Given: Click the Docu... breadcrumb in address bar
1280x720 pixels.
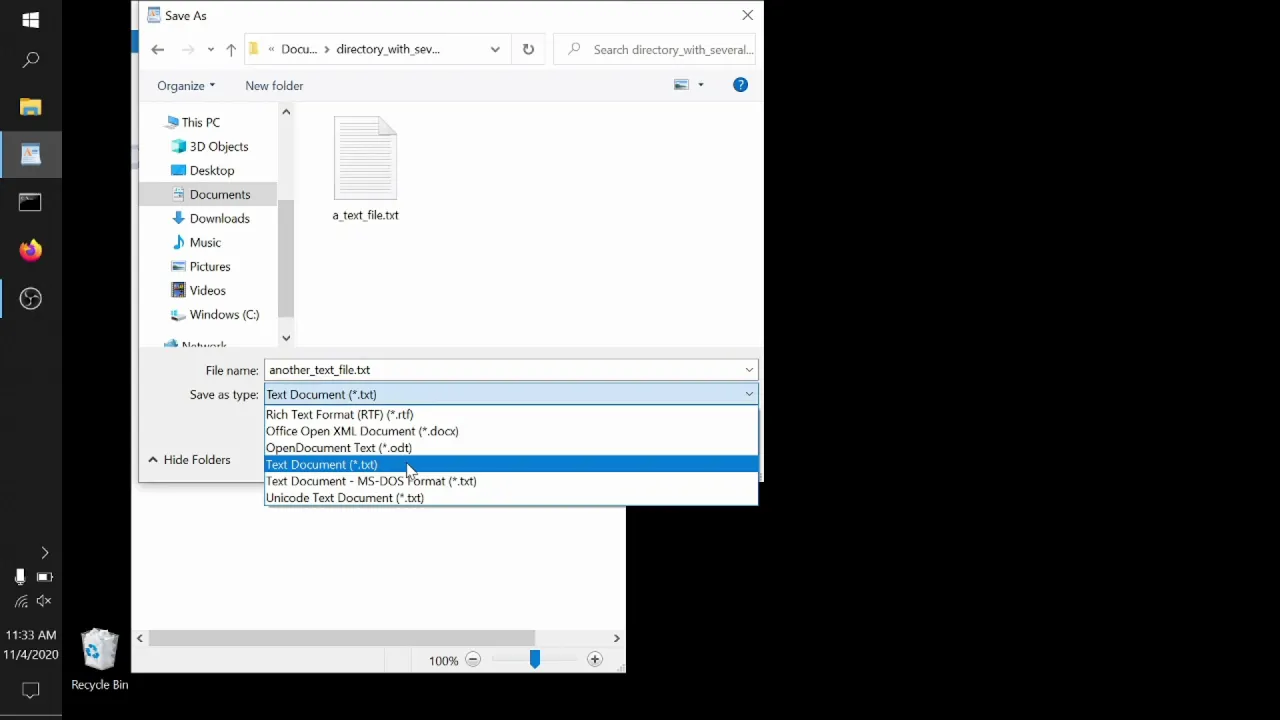Looking at the screenshot, I should (x=298, y=49).
